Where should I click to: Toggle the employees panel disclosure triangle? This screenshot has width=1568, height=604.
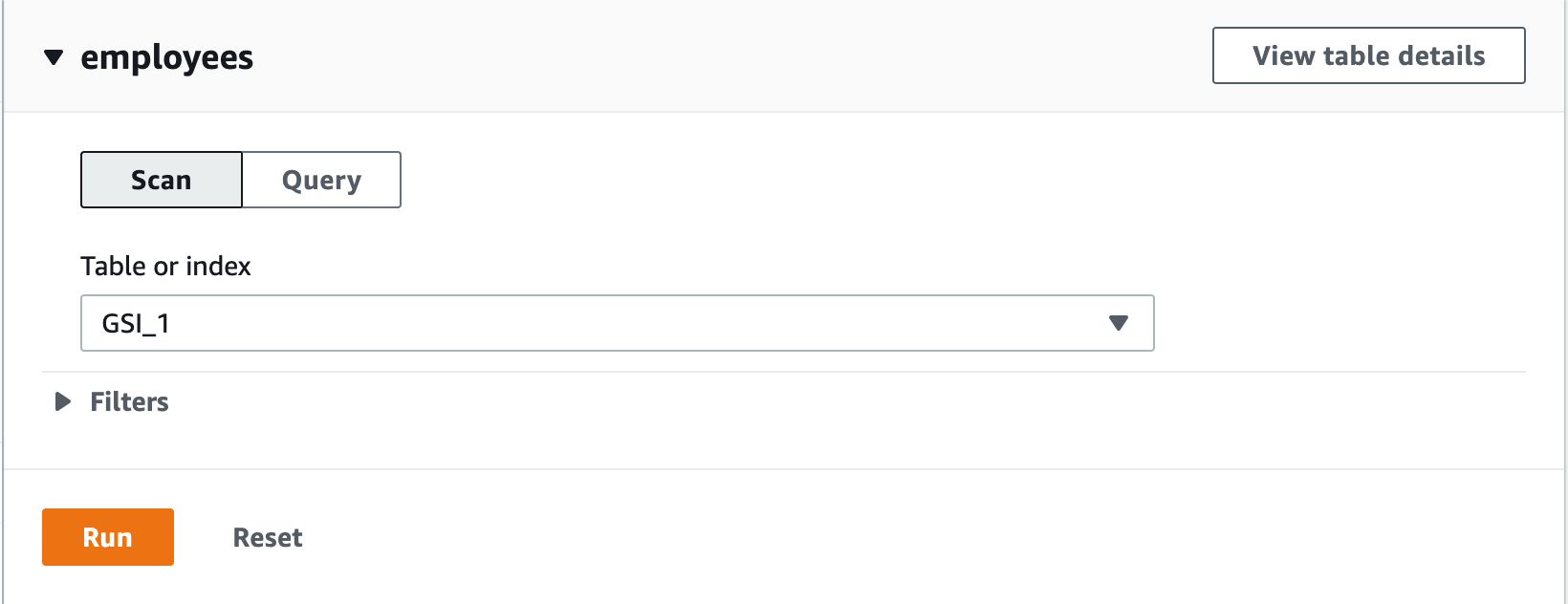(54, 57)
